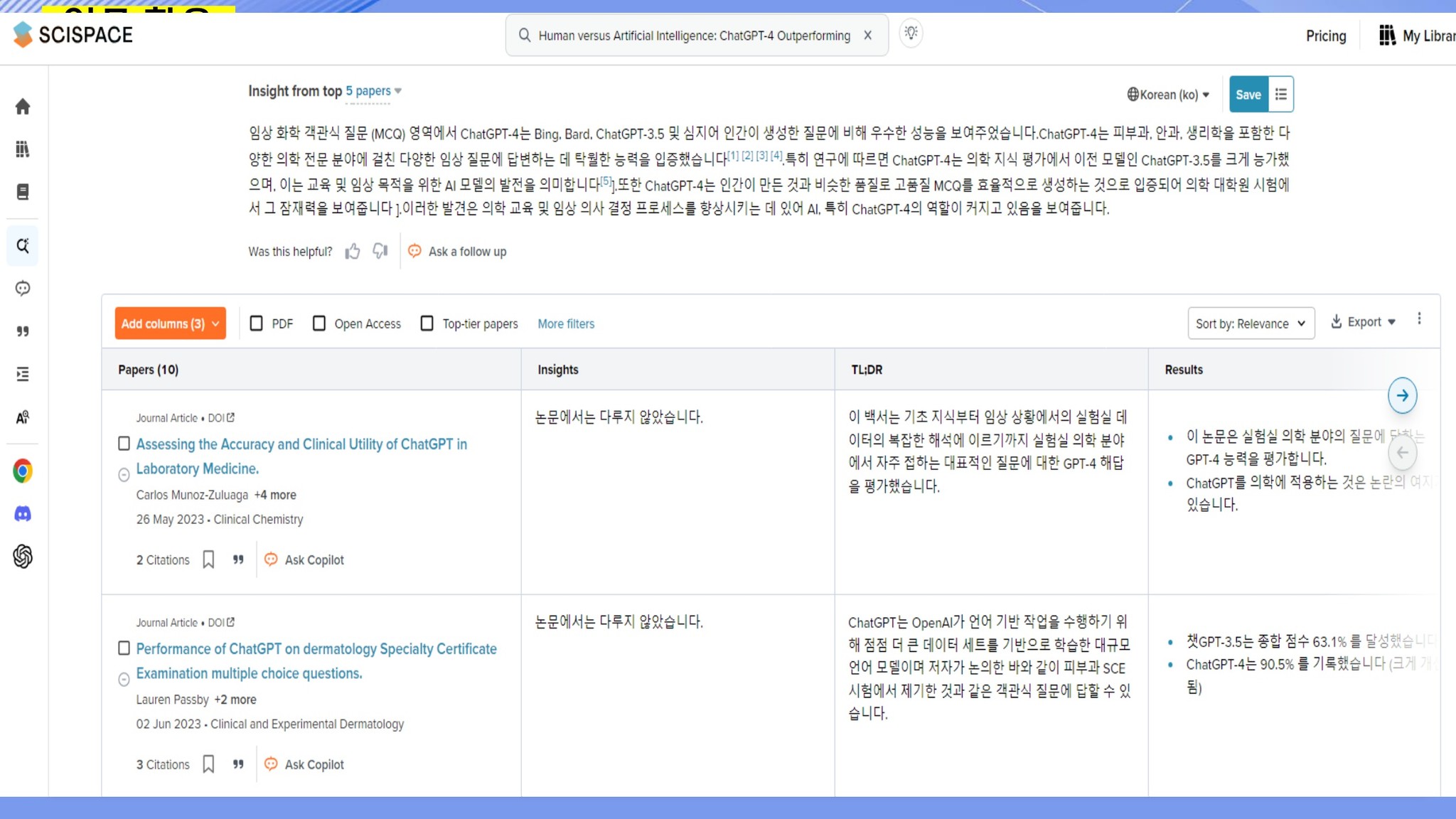Screen dimensions: 1456x819
Task: Bookmark the Laboratory Medicine paper
Action: [x=208, y=560]
